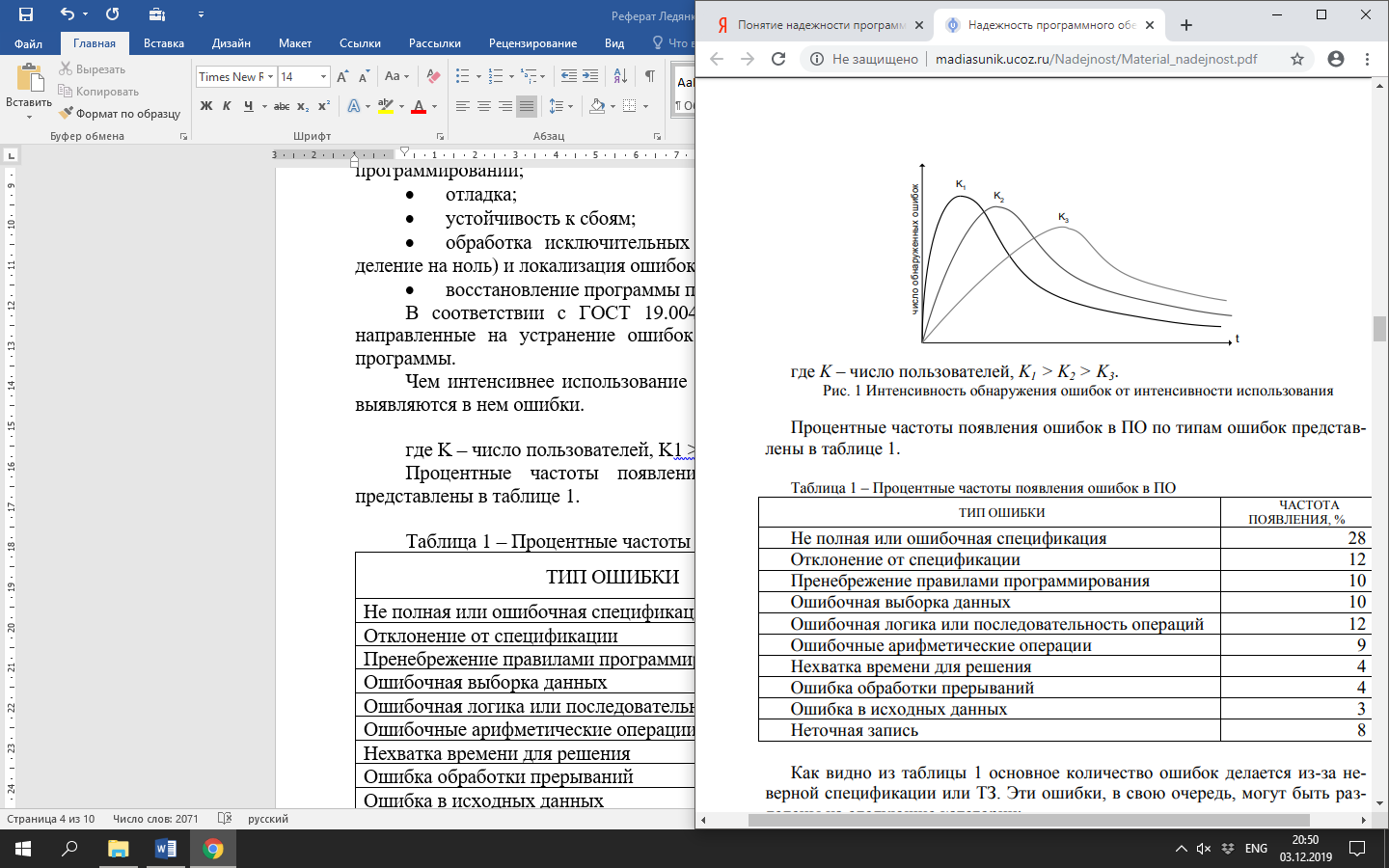Click the shading paint bucket color
The image size is (1389, 868).
[x=597, y=106]
